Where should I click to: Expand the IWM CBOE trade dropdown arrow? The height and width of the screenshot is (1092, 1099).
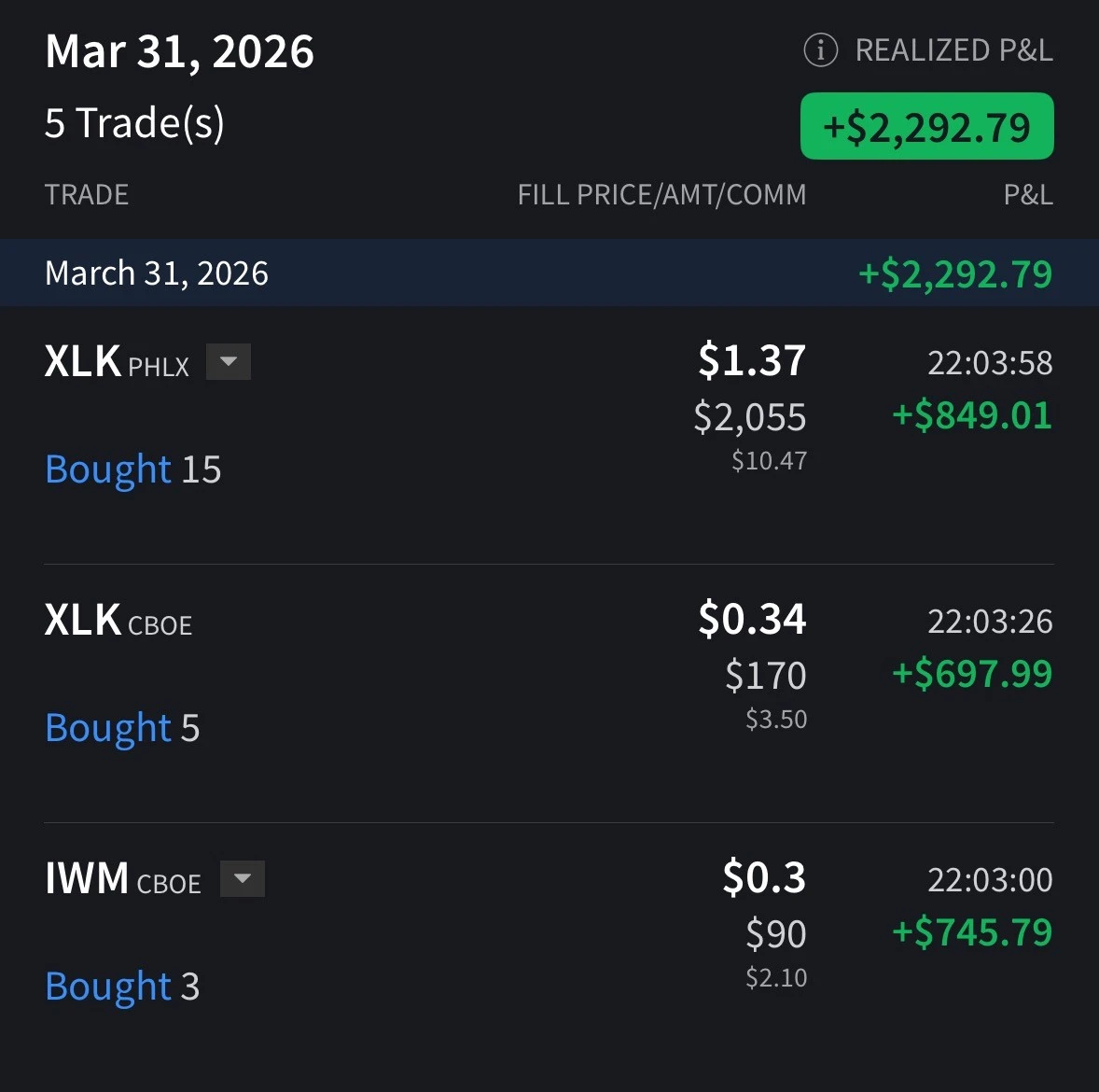point(243,879)
